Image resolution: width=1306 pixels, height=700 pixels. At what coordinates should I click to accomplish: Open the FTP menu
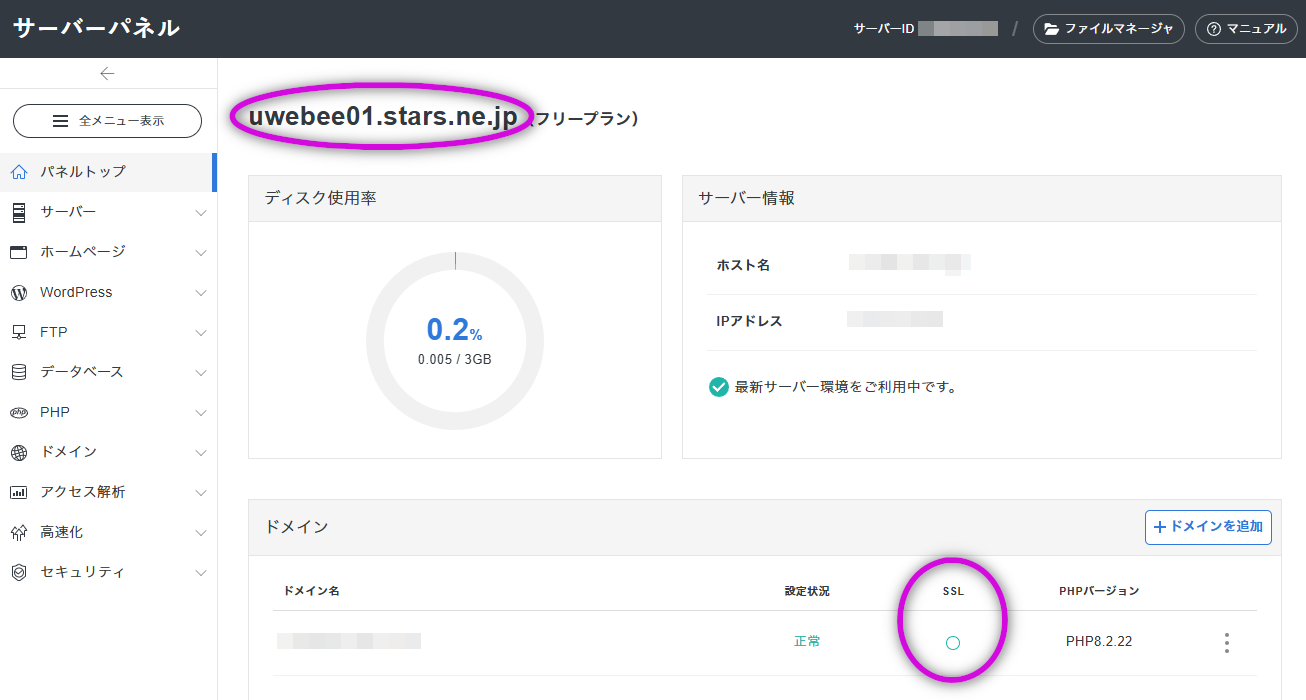coord(108,332)
